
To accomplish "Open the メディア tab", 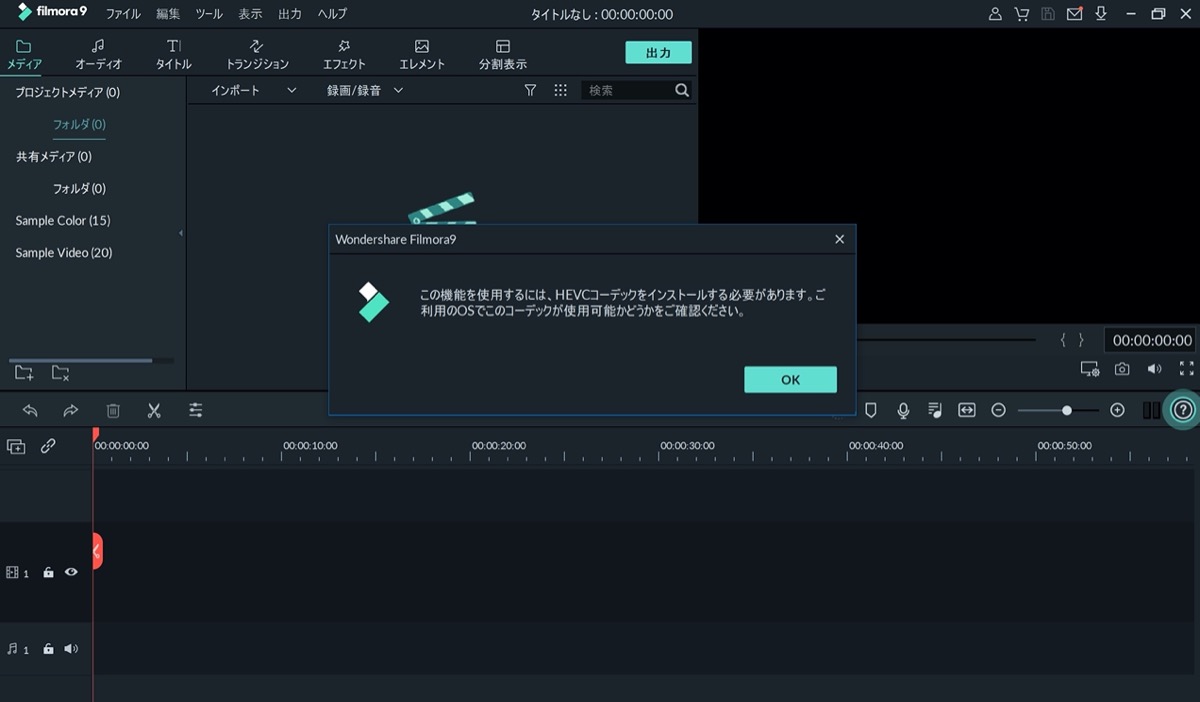I will (24, 54).
